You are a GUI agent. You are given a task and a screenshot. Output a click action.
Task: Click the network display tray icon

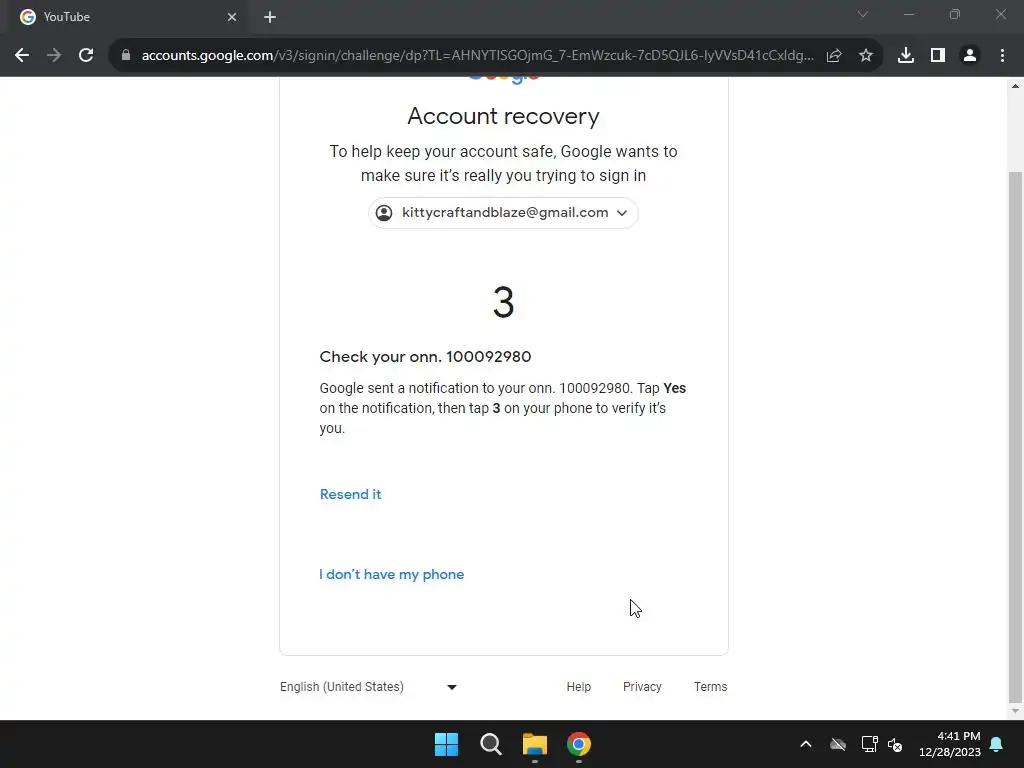click(869, 744)
